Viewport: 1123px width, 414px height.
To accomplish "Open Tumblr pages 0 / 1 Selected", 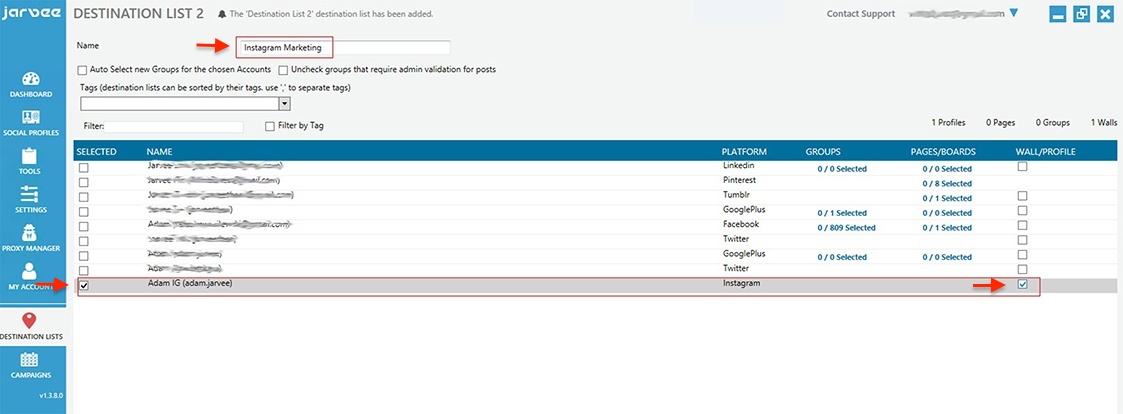I will 947,198.
